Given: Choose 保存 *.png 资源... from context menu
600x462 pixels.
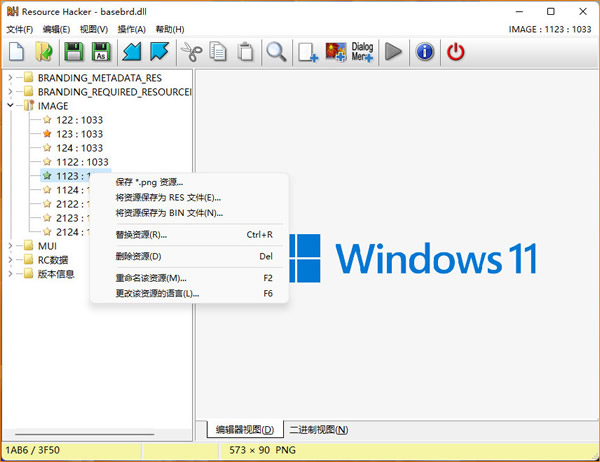Looking at the screenshot, I should [x=189, y=182].
